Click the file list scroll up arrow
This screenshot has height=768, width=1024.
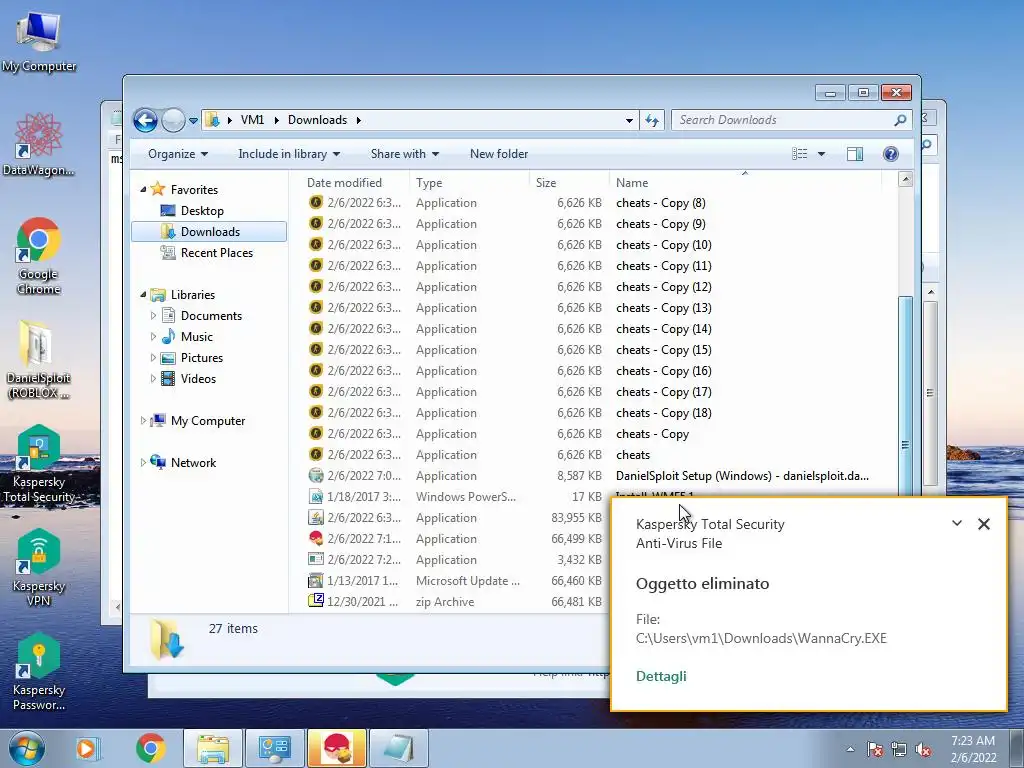905,179
